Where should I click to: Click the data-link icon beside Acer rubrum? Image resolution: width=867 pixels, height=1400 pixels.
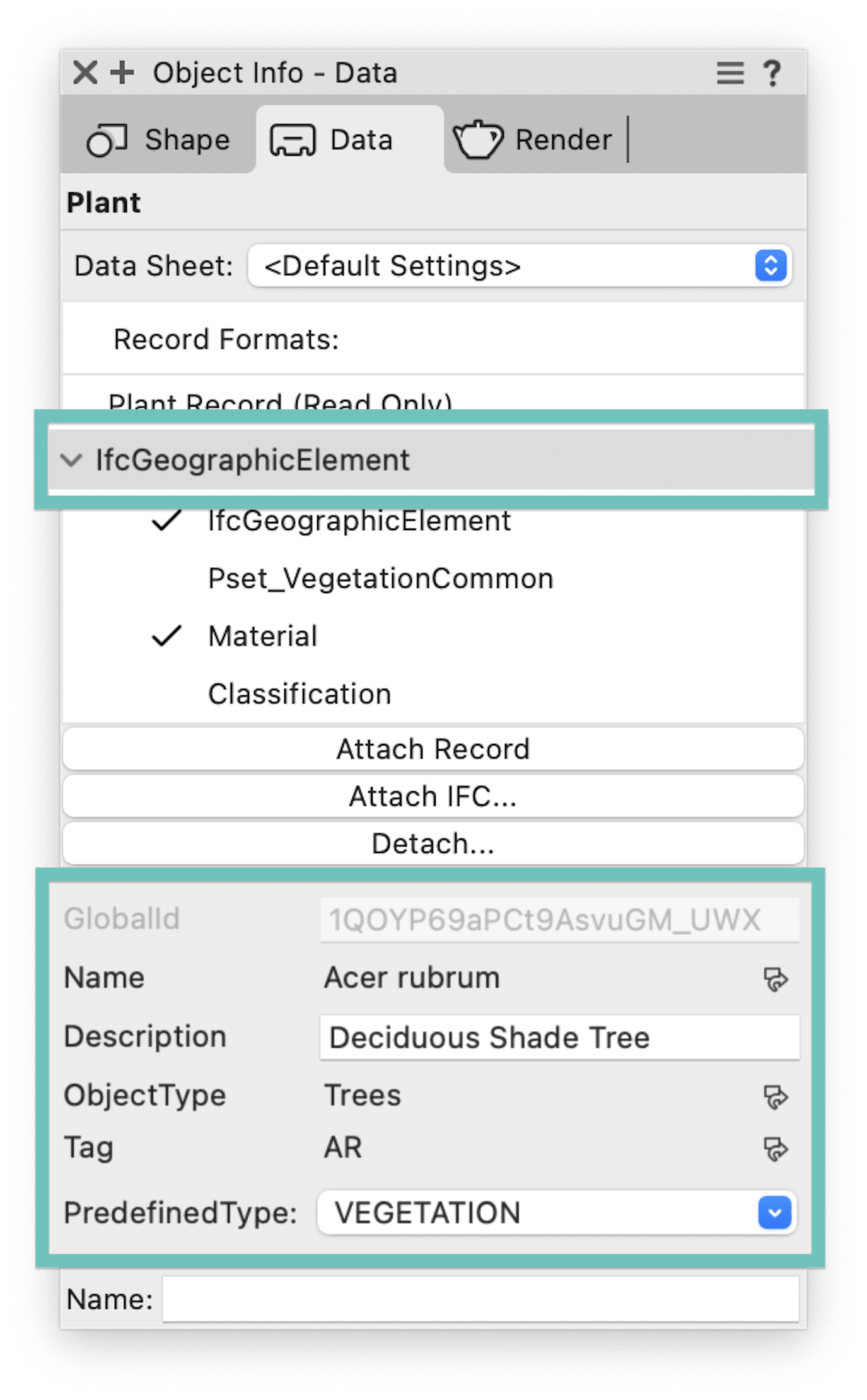pyautogui.click(x=775, y=979)
